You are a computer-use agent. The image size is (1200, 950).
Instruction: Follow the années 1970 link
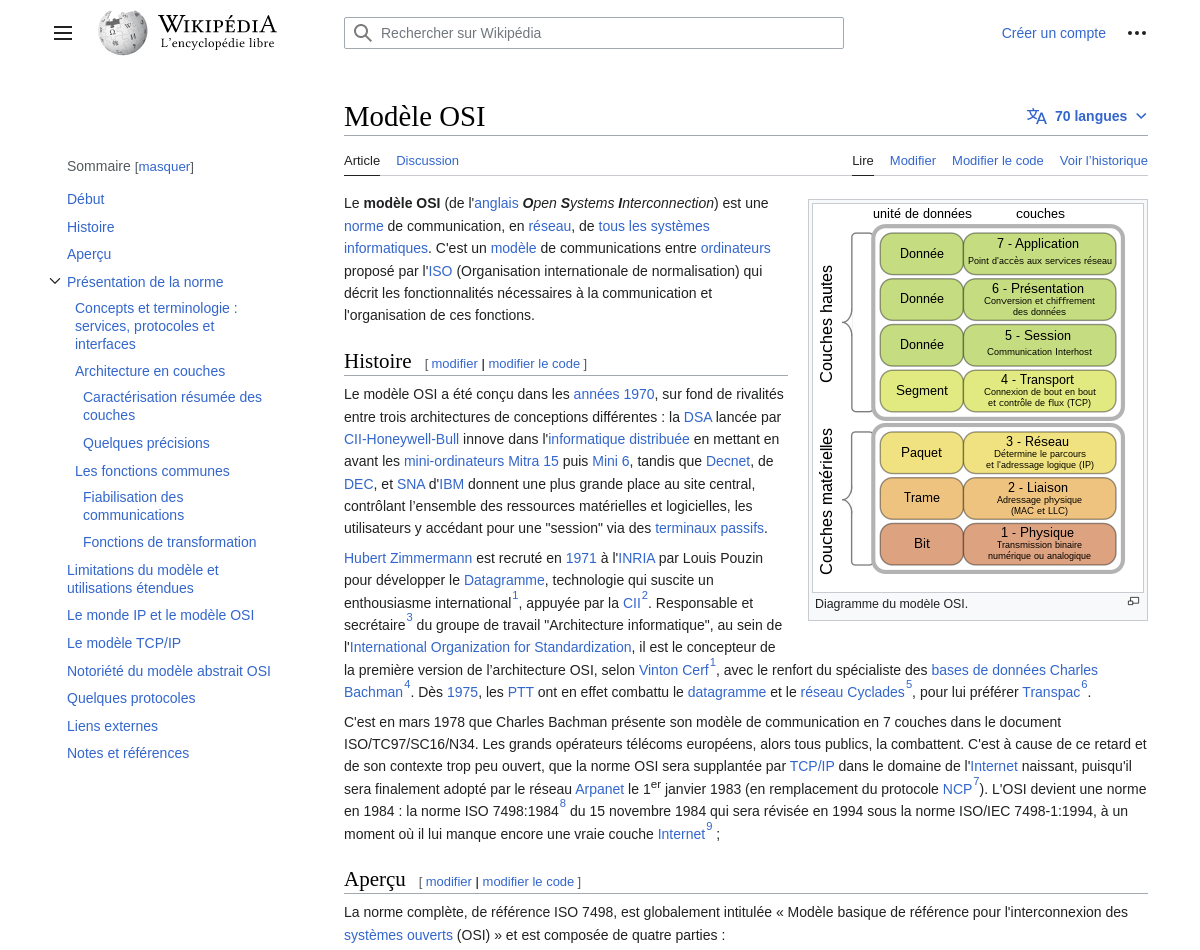[x=614, y=394]
